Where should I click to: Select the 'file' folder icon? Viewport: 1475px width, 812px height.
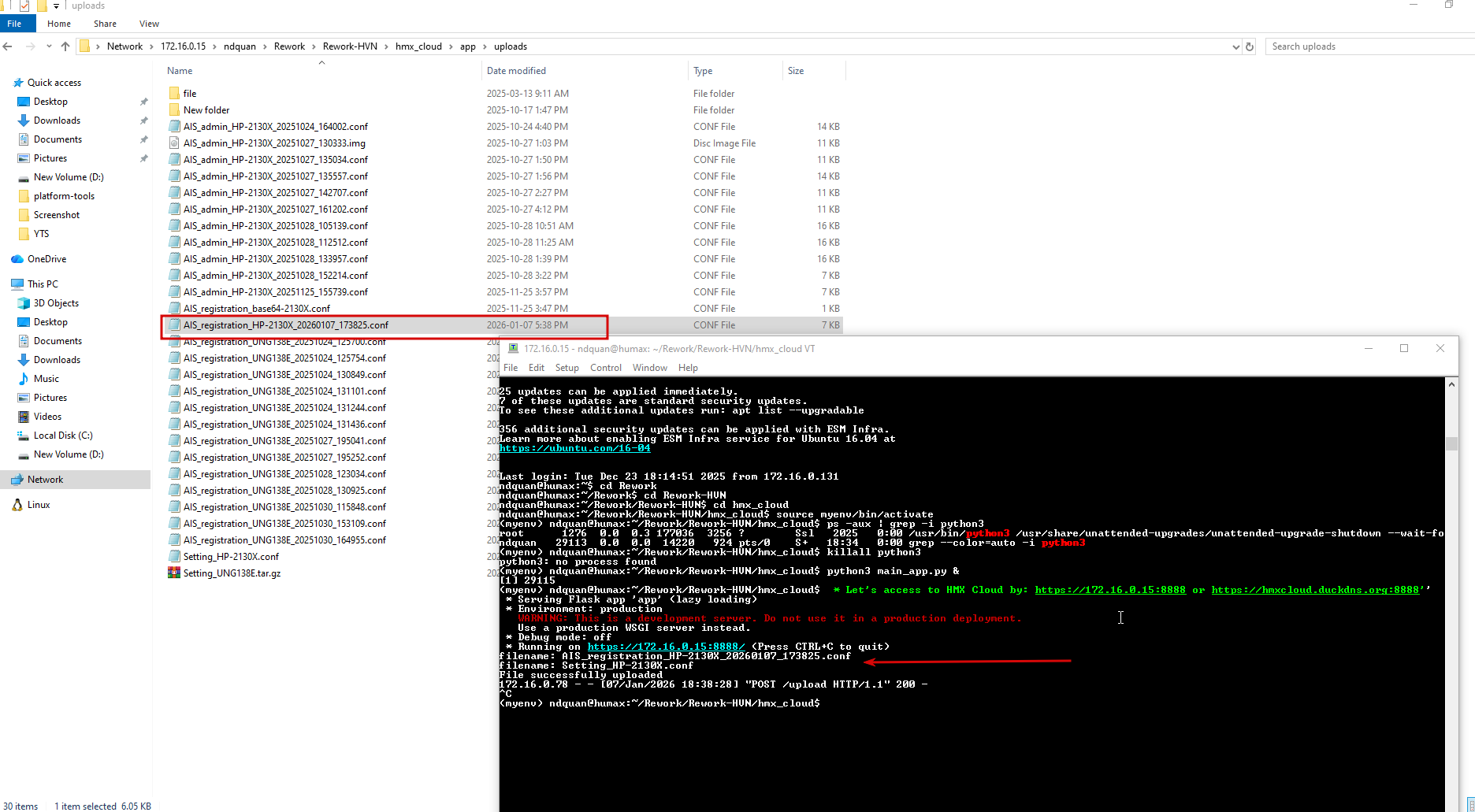[x=174, y=93]
